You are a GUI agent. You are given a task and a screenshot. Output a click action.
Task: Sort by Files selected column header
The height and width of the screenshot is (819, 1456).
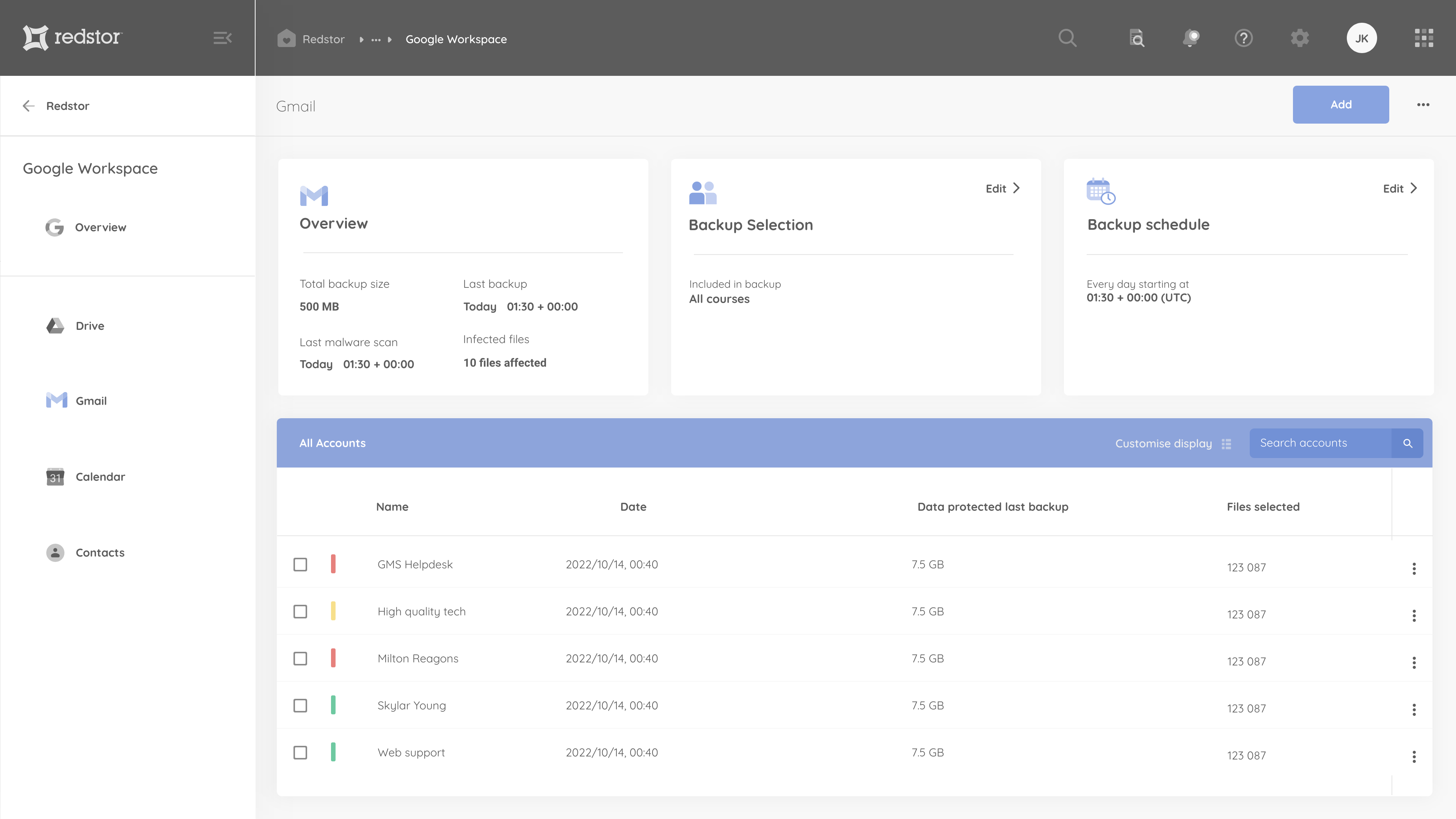click(x=1263, y=507)
